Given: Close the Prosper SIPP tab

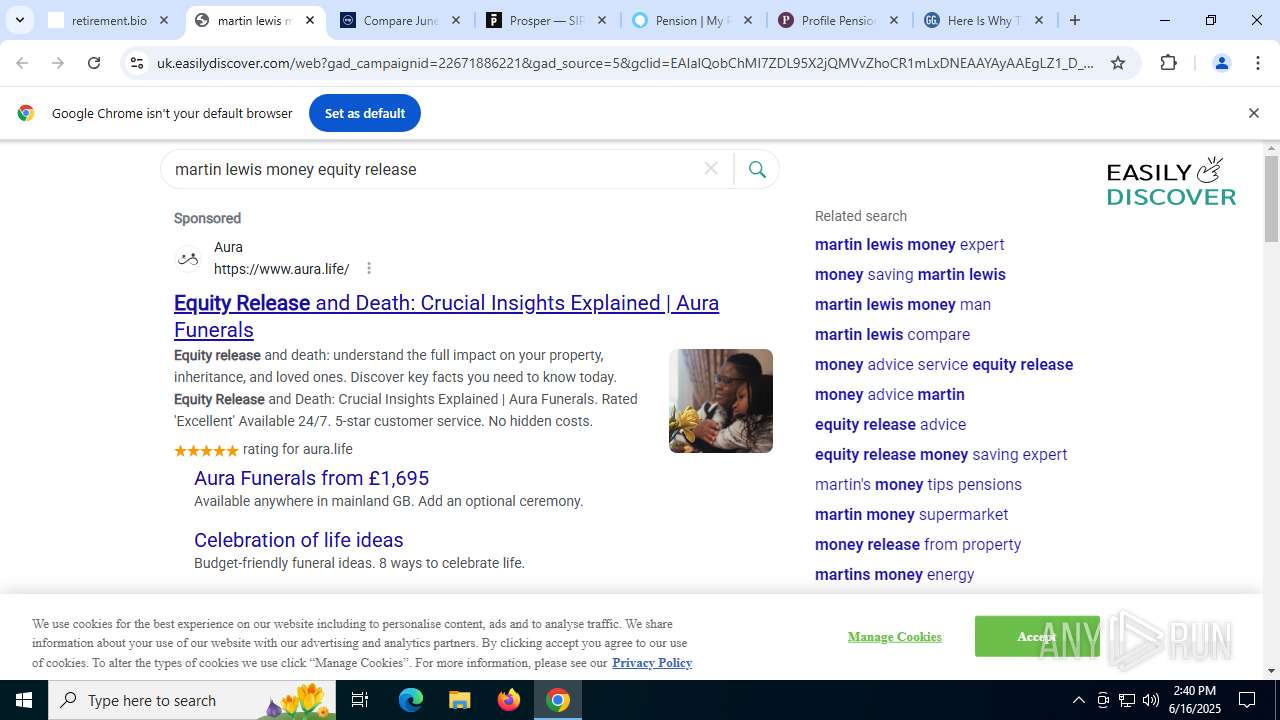Looking at the screenshot, I should point(602,20).
